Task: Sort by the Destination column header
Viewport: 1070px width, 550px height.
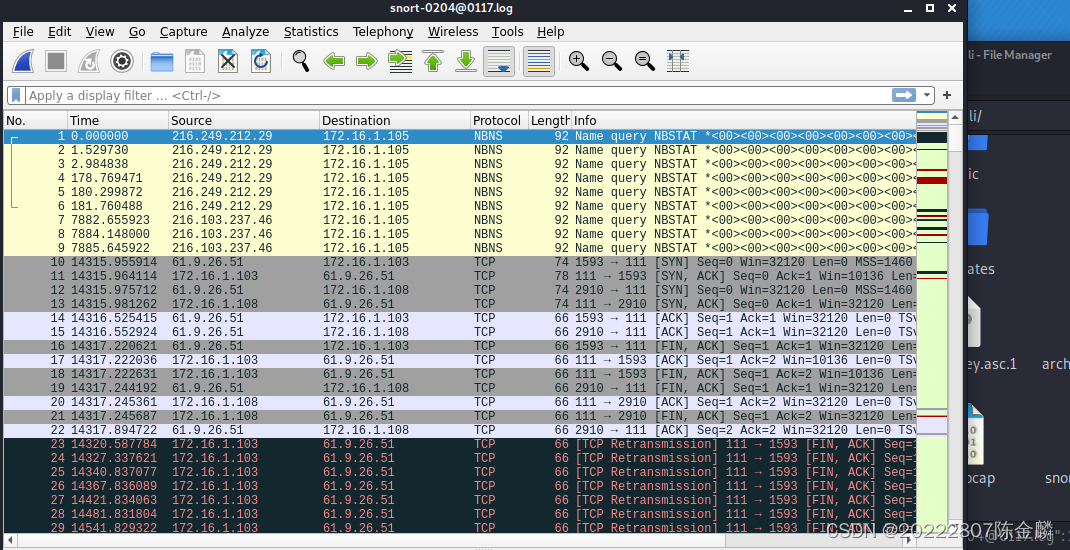Action: pyautogui.click(x=395, y=120)
